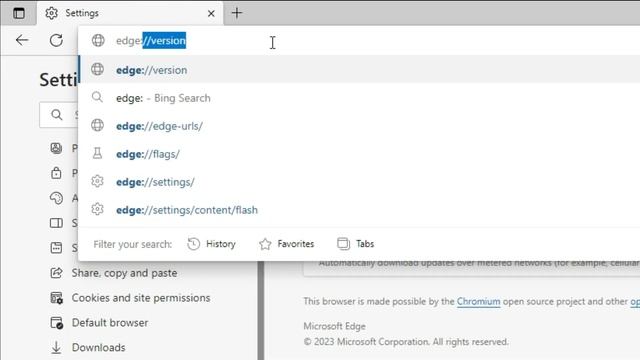Image resolution: width=640 pixels, height=360 pixels.
Task: Go back using the back arrow
Action: pos(22,40)
